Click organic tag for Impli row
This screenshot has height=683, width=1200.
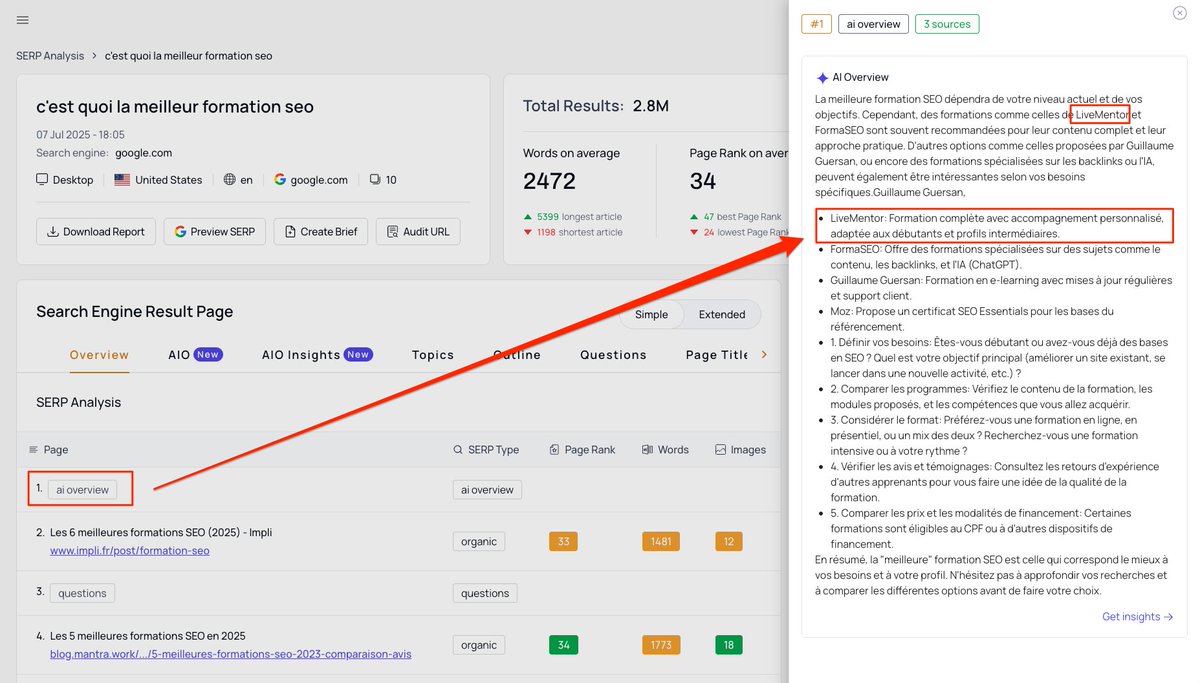click(x=479, y=541)
